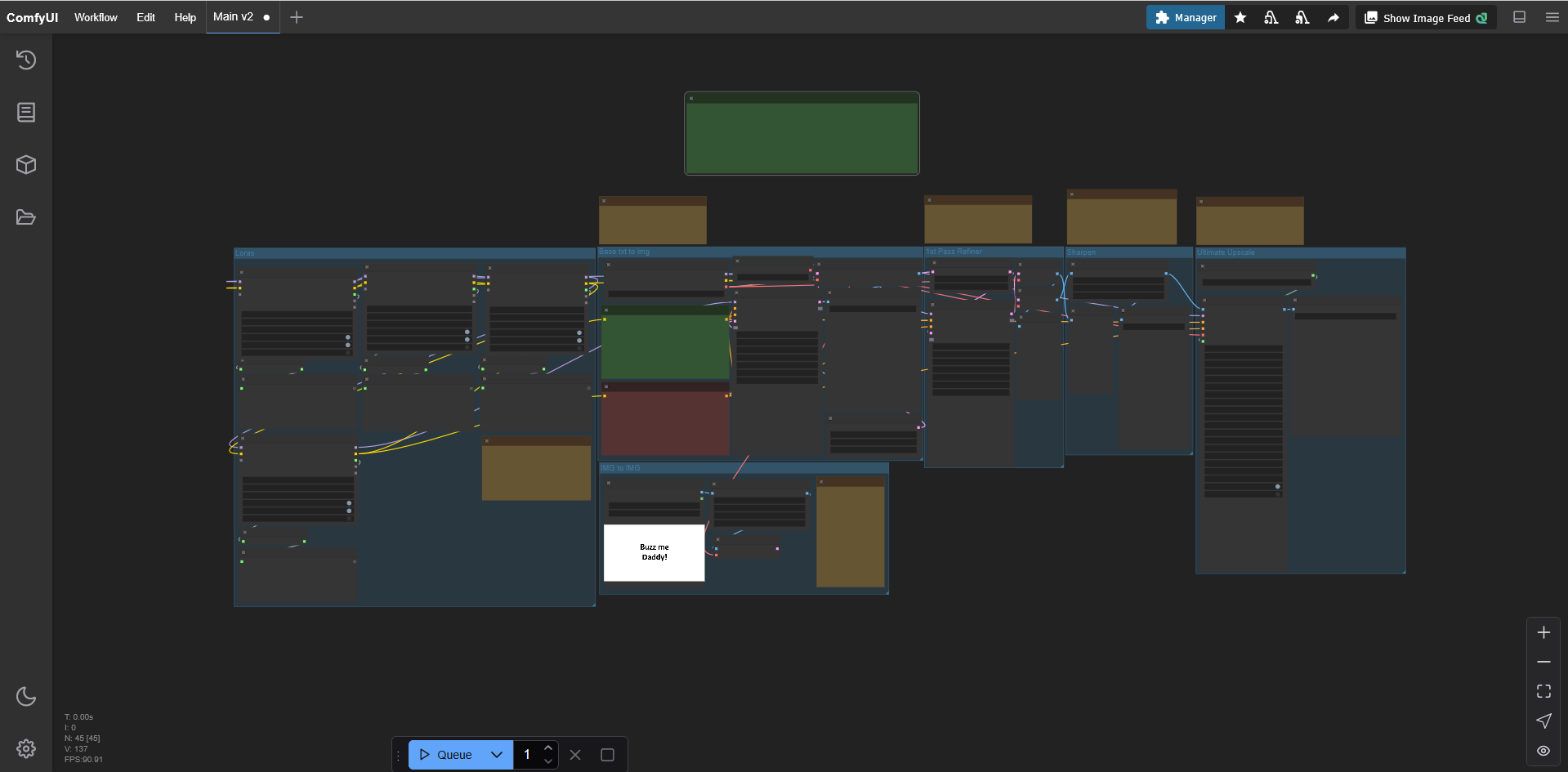Viewport: 1568px width, 772px height.
Task: Select the tan note node inside Loras group
Action: point(536,468)
